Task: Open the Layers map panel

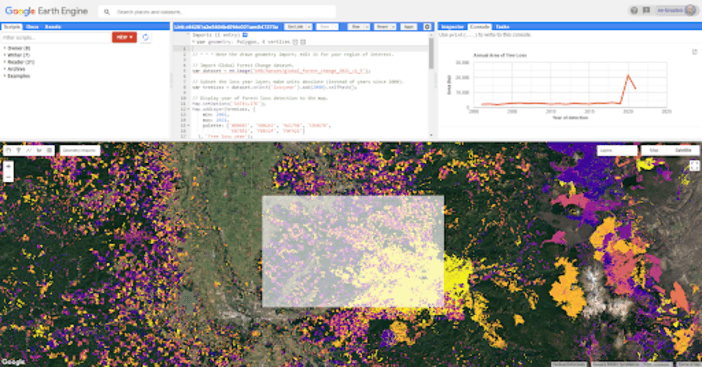Action: [617, 150]
